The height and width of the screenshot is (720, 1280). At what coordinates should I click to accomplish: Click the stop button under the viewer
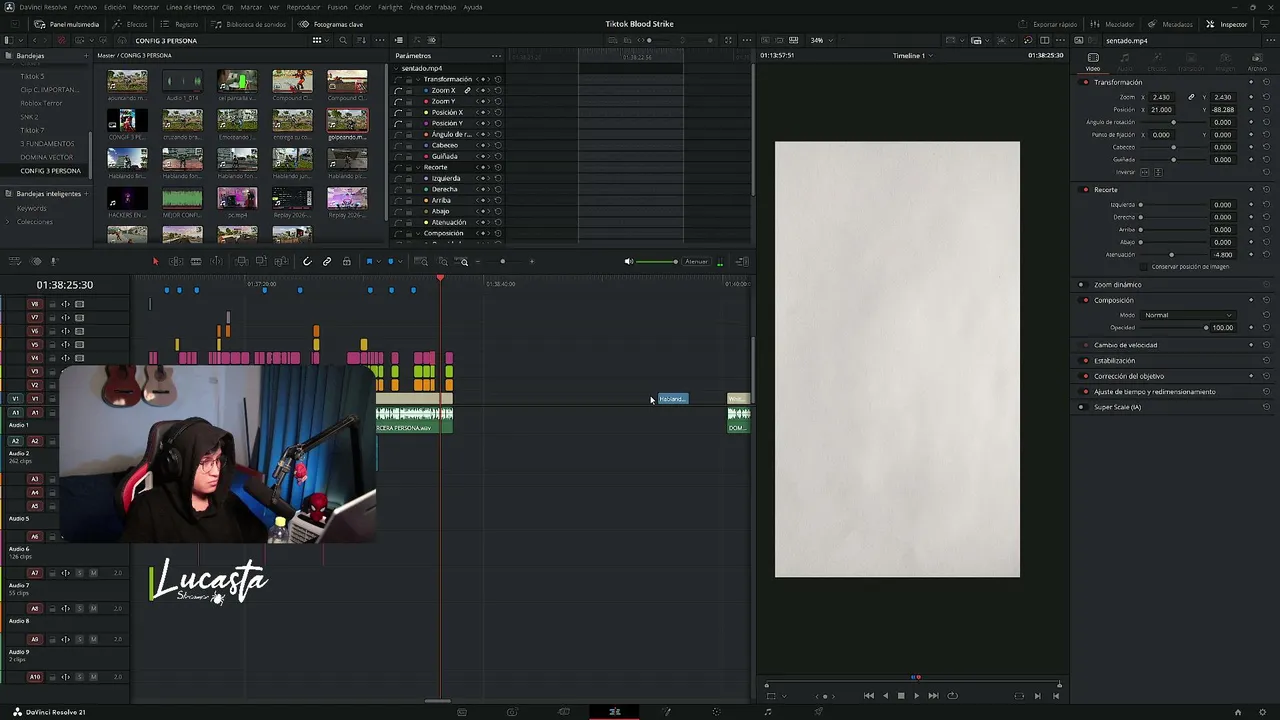pyautogui.click(x=901, y=696)
